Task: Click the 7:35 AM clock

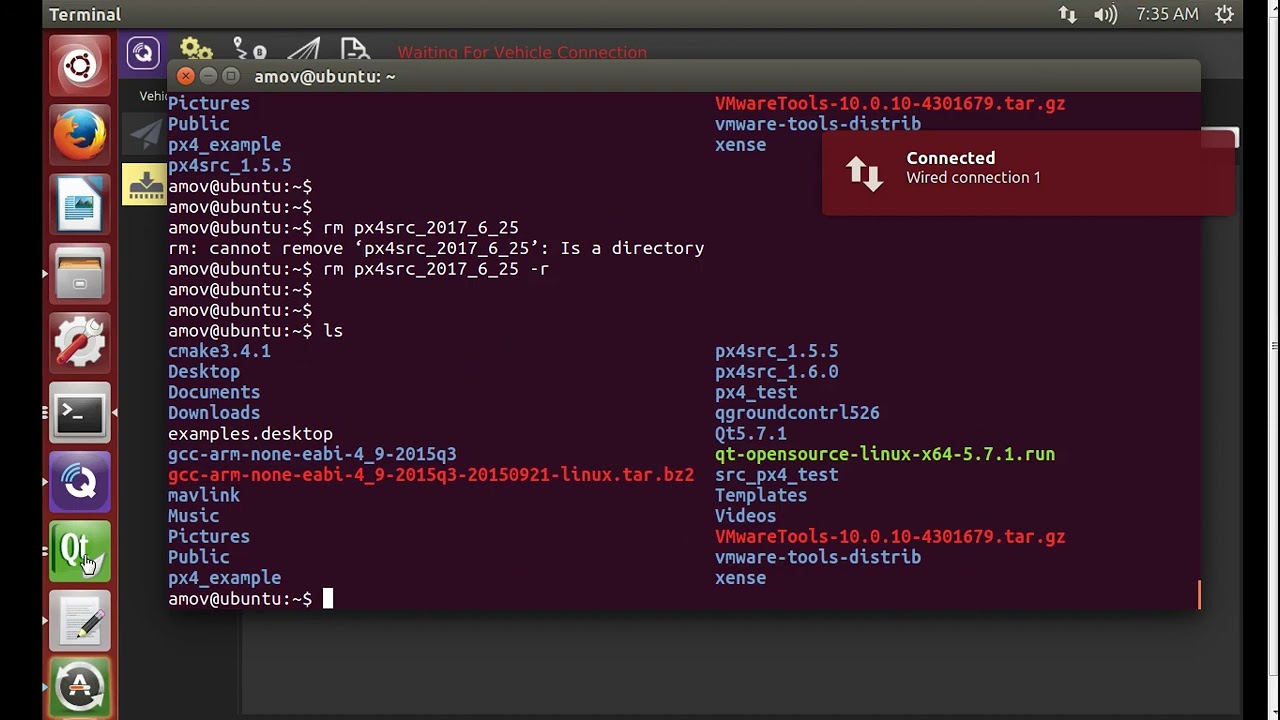Action: coord(1167,14)
